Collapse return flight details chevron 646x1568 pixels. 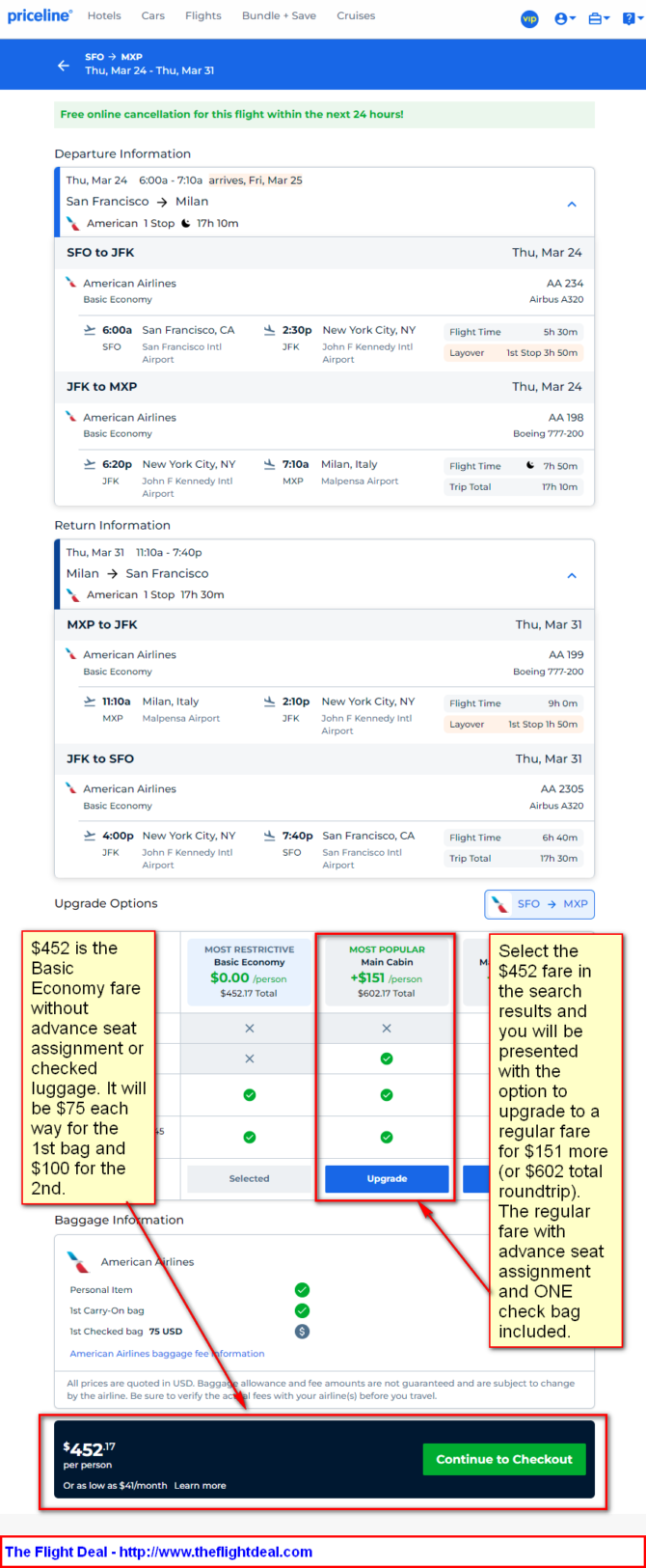pos(572,575)
